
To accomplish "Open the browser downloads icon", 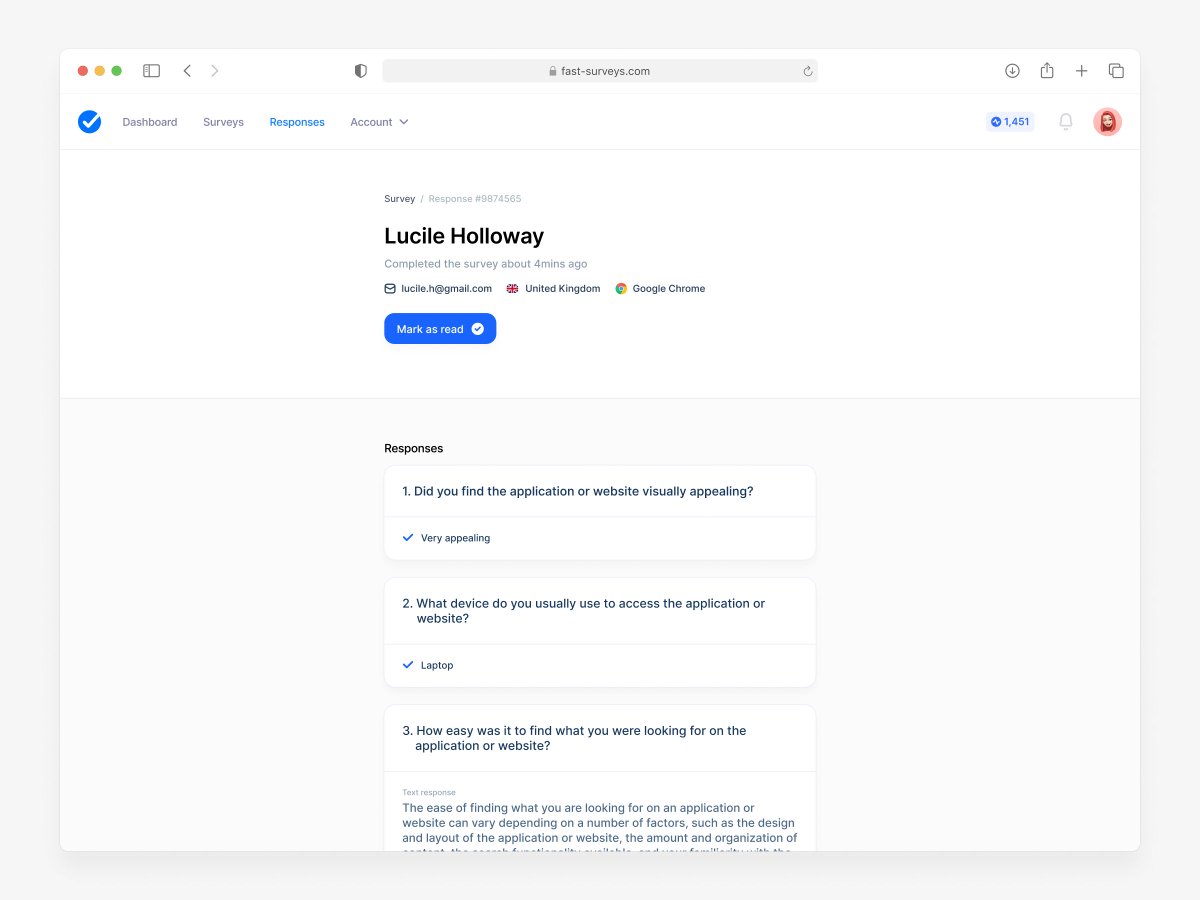I will tap(1012, 71).
